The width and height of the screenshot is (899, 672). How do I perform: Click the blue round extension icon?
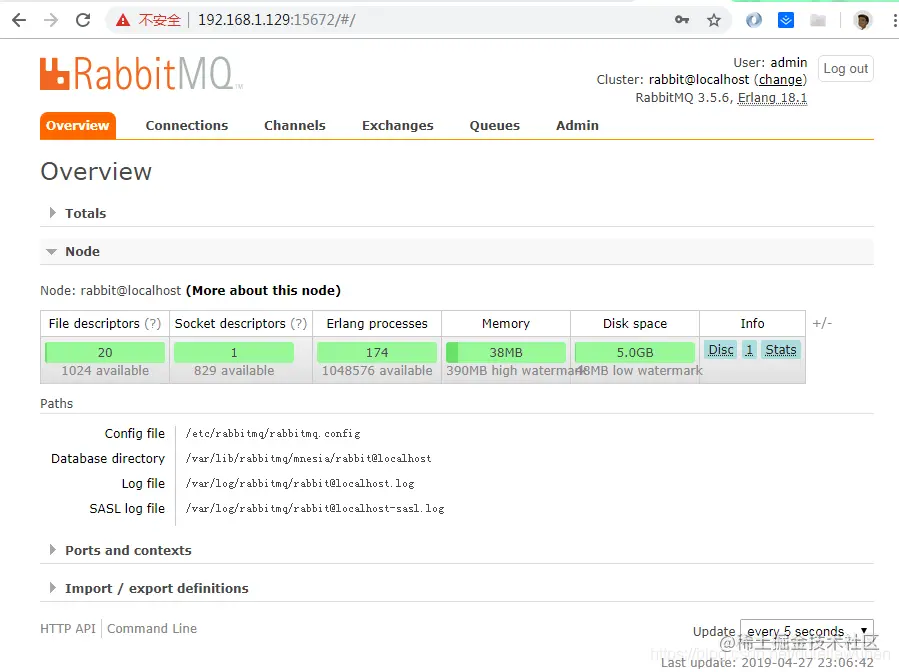coord(754,20)
